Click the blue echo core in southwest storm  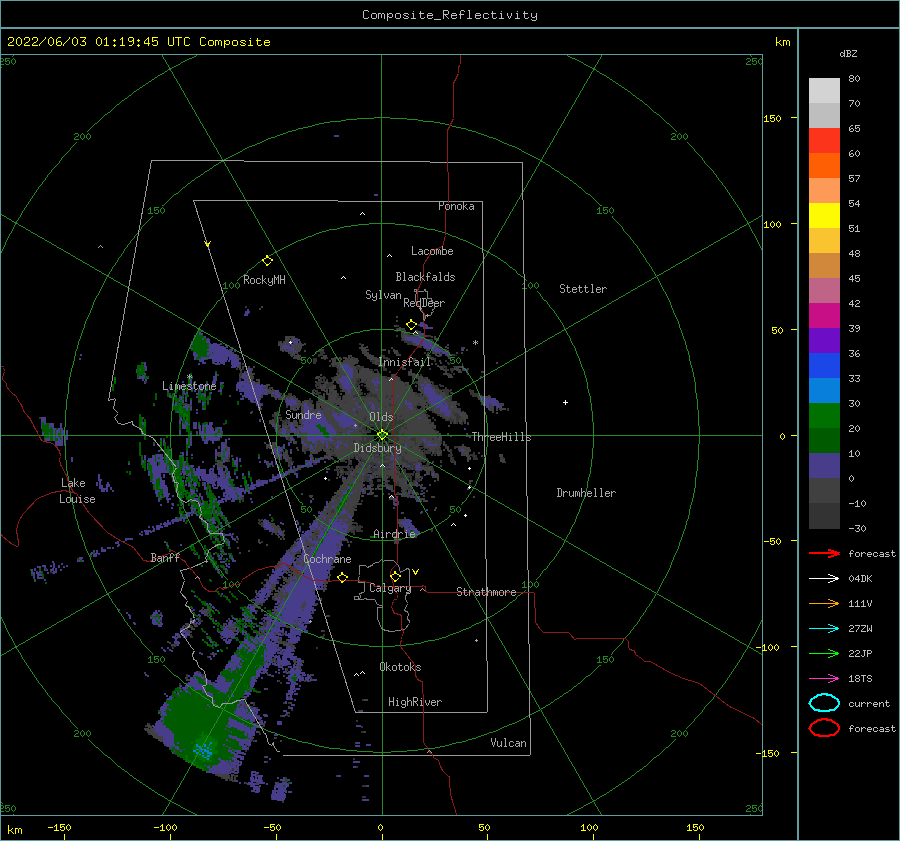203,750
